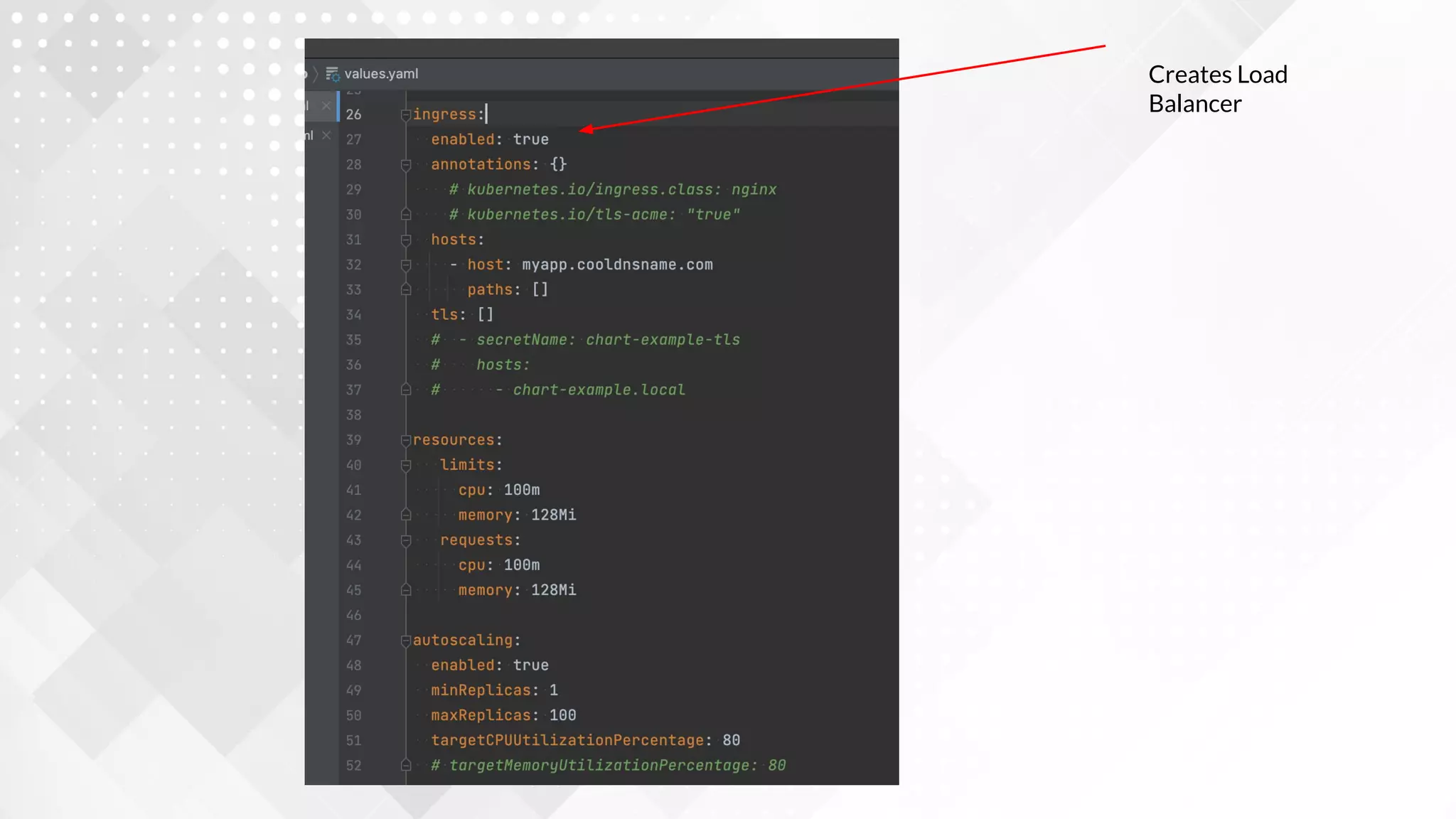Collapse the annotations fold marker on line 28

406,165
